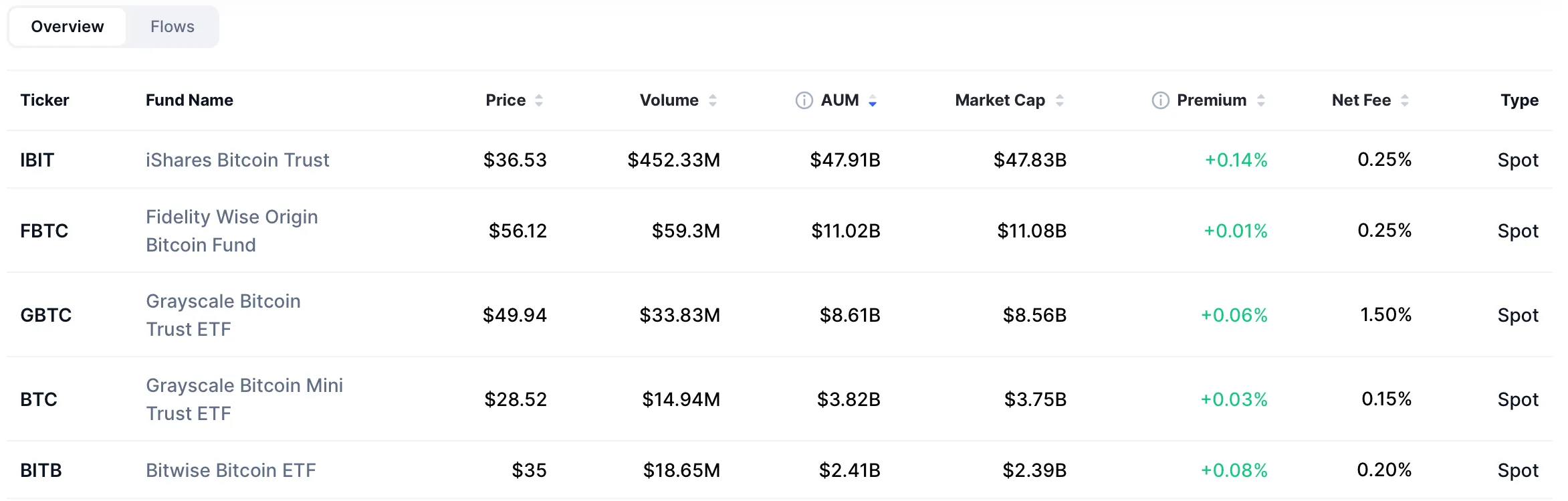The width and height of the screenshot is (1568, 501).
Task: Click the Fund Name column header
Action: point(189,100)
